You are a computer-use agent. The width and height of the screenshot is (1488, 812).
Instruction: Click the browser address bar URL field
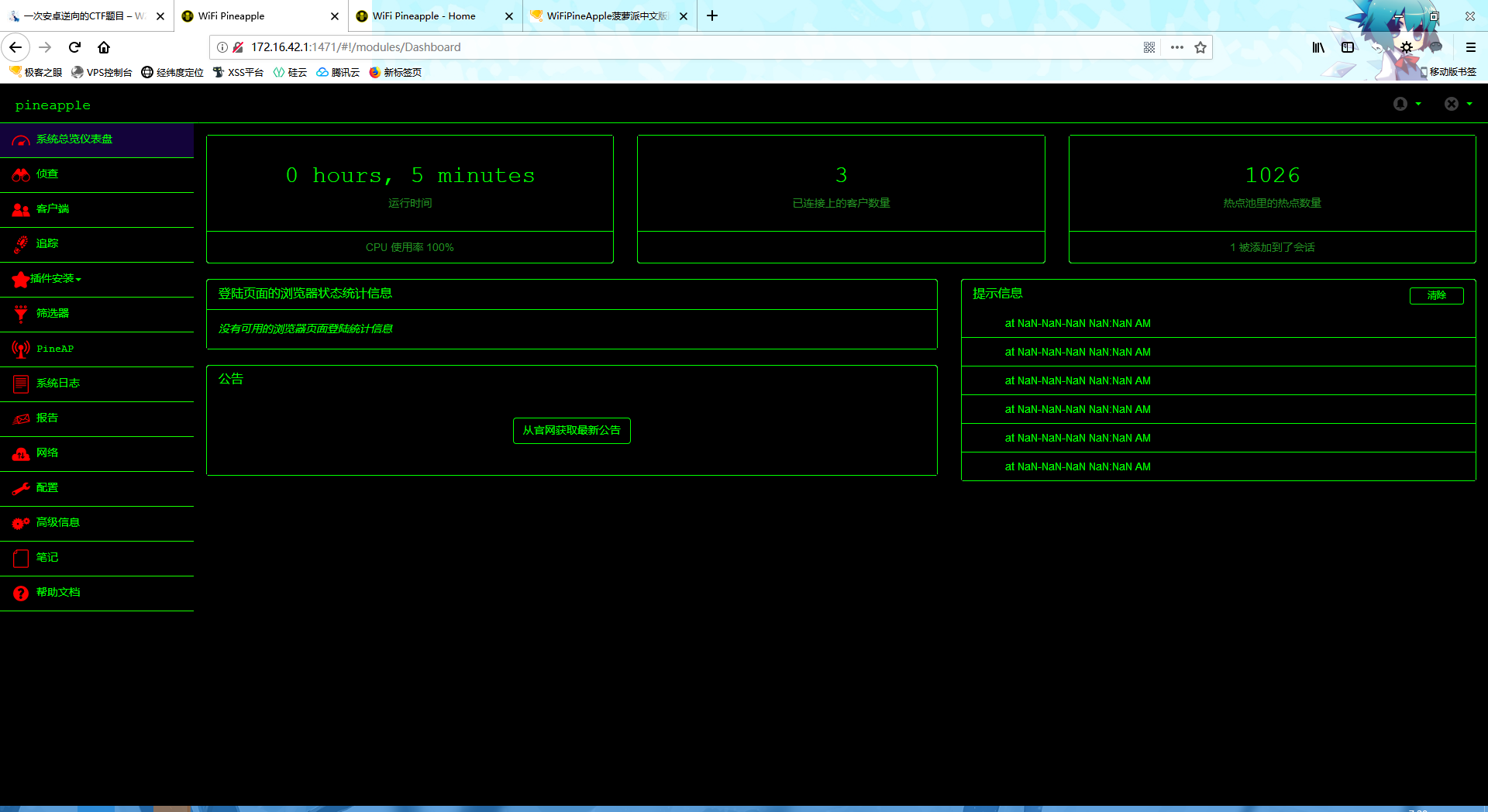pos(682,47)
